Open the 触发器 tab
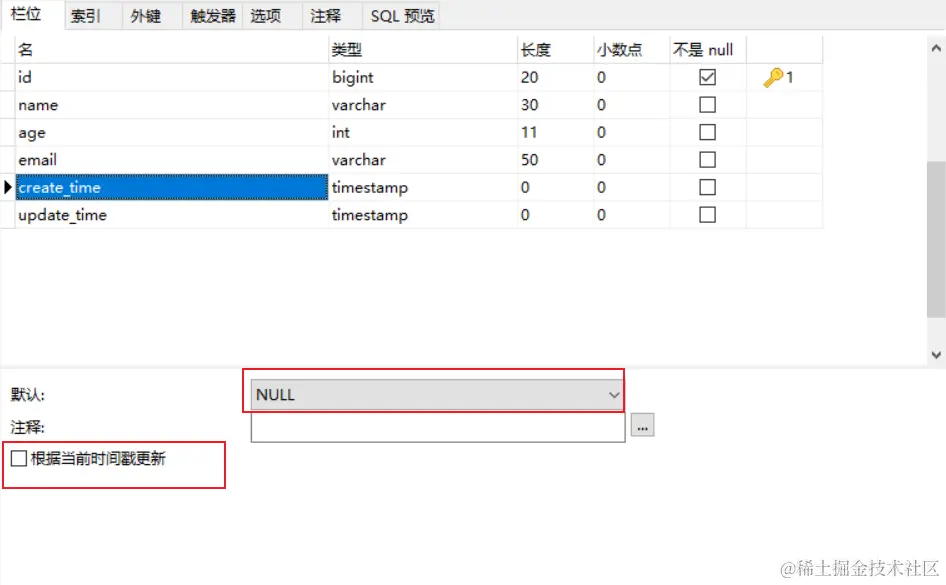 pos(212,16)
